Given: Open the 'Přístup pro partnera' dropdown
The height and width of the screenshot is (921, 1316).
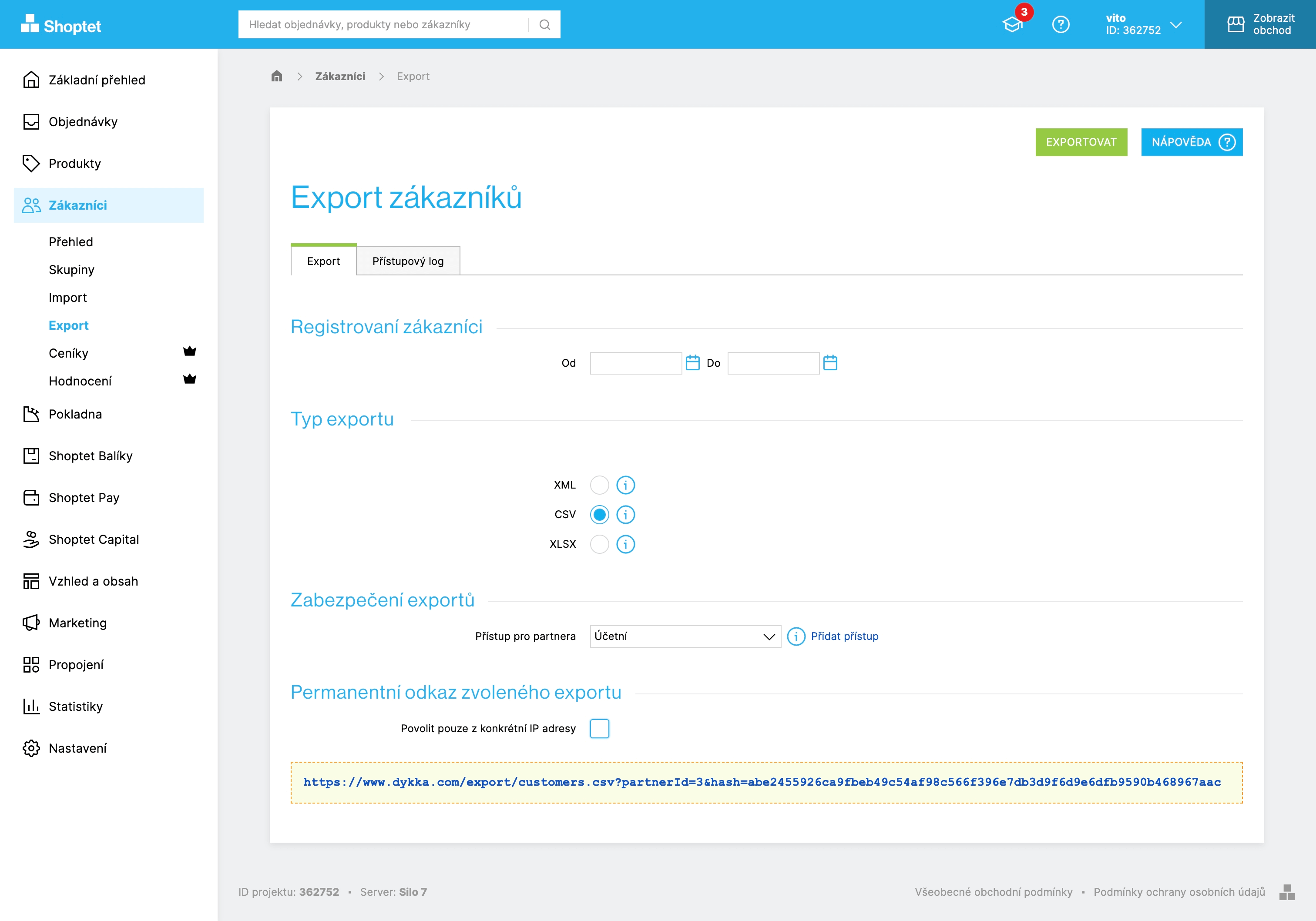Looking at the screenshot, I should (x=685, y=636).
